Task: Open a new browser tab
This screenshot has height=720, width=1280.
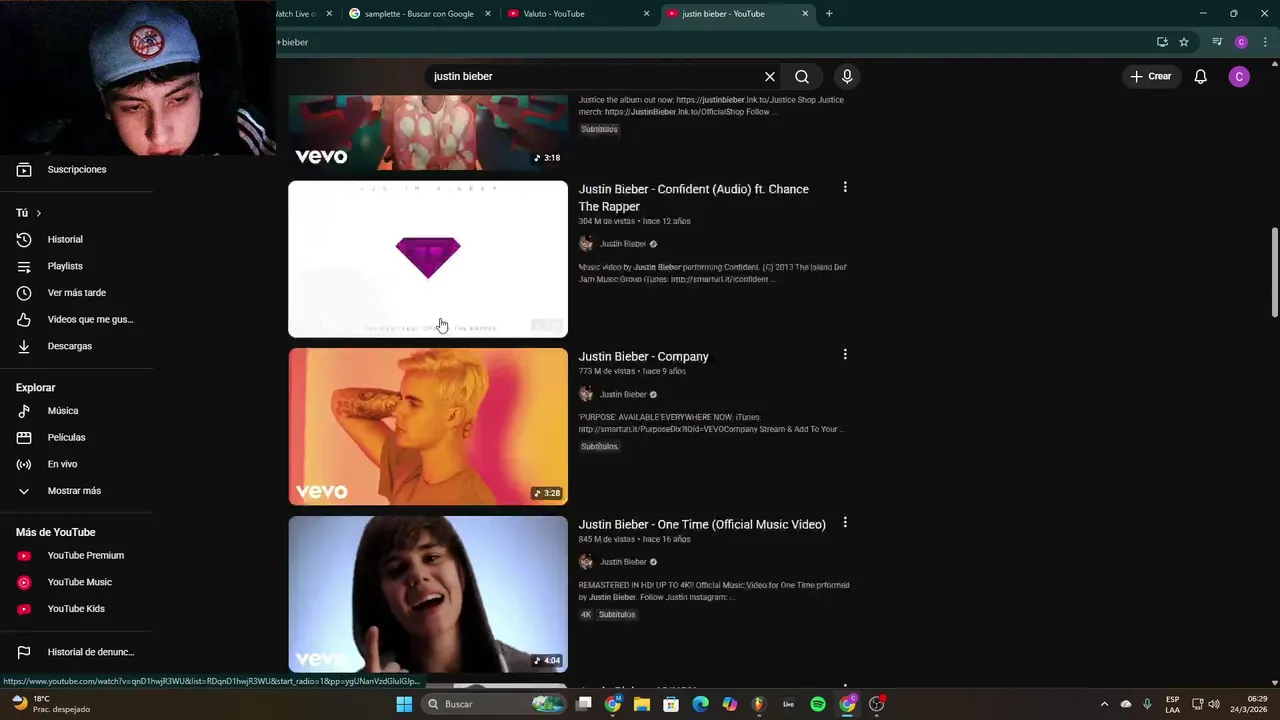Action: click(x=829, y=14)
